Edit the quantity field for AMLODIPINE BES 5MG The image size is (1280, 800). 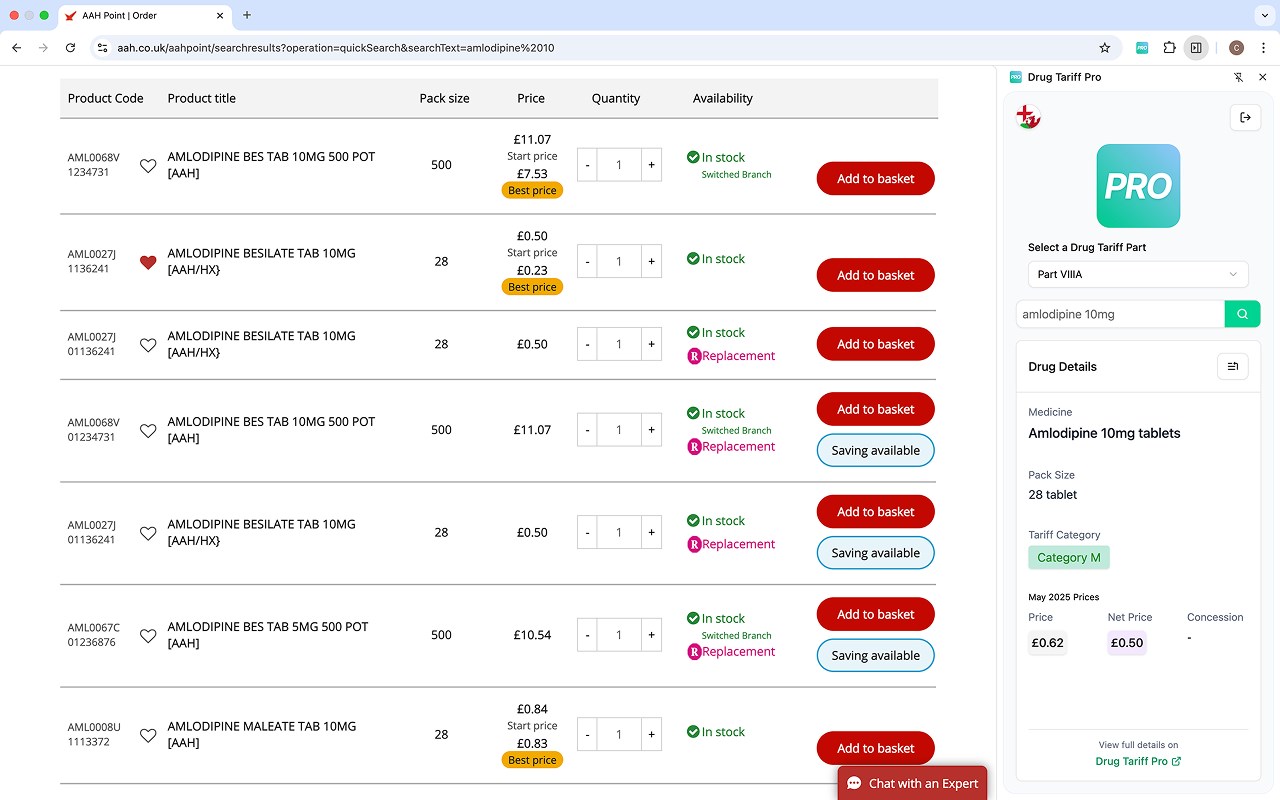[x=619, y=635]
